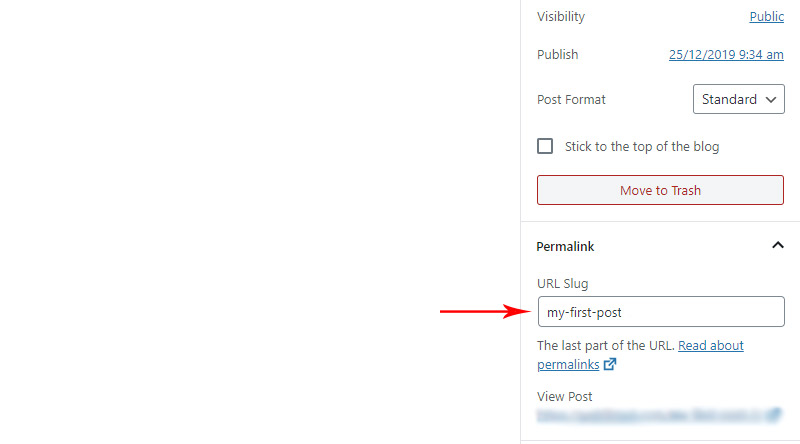Change visibility via the Public link
Image resolution: width=800 pixels, height=444 pixels.
[x=766, y=16]
